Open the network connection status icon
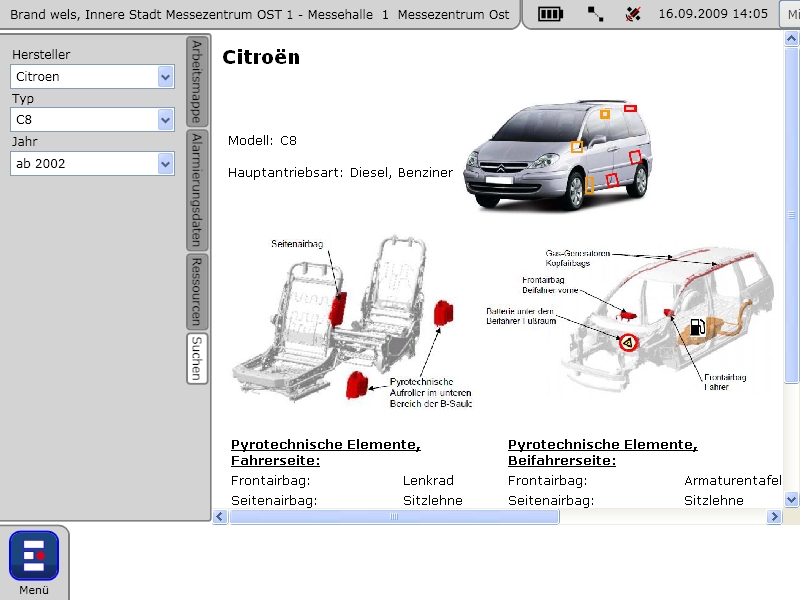This screenshot has width=800, height=600. 595,14
